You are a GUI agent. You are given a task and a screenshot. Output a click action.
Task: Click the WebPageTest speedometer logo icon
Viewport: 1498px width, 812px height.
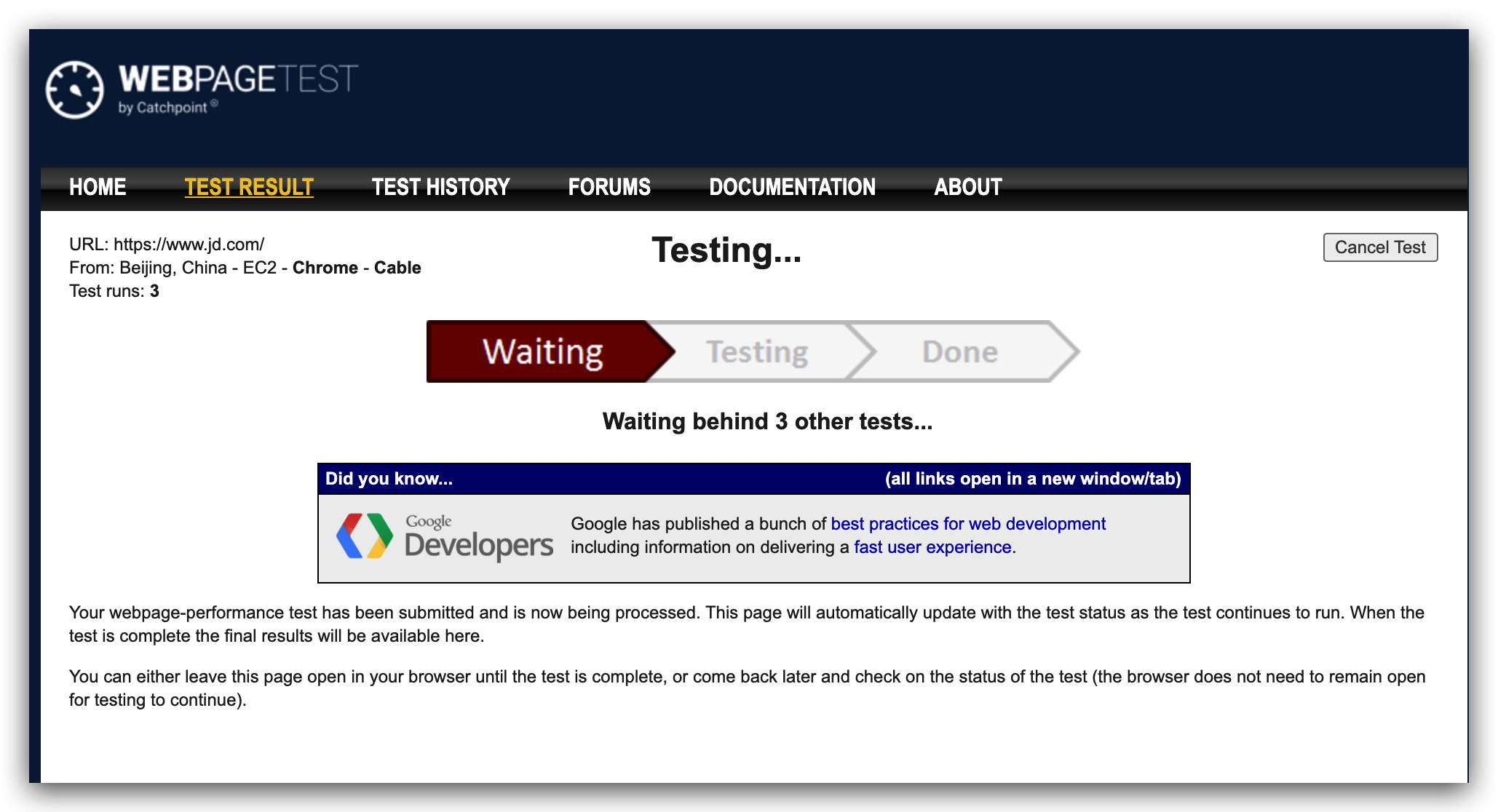click(74, 89)
